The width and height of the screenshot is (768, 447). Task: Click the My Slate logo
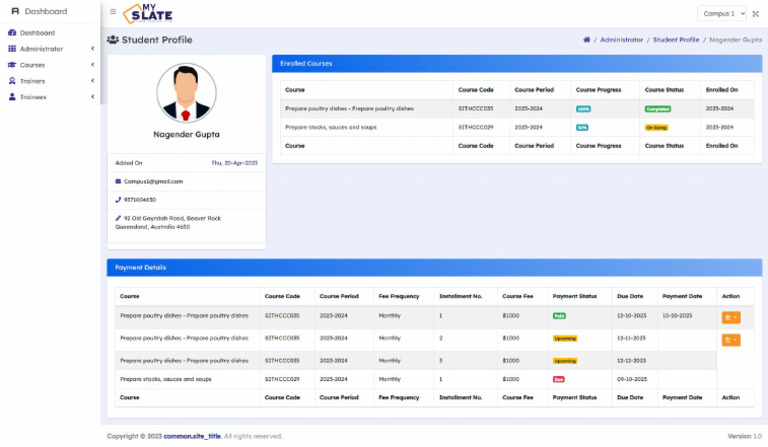pyautogui.click(x=147, y=13)
